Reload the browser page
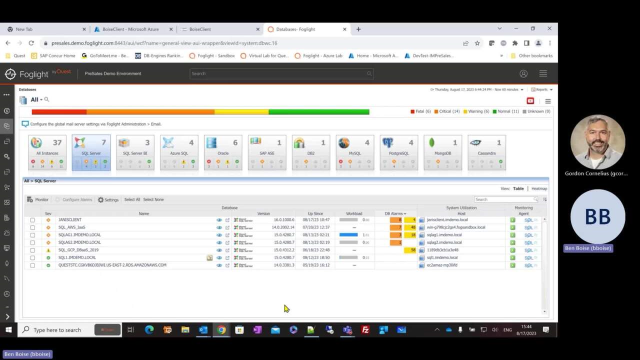The width and height of the screenshot is (640, 360). click(31, 43)
